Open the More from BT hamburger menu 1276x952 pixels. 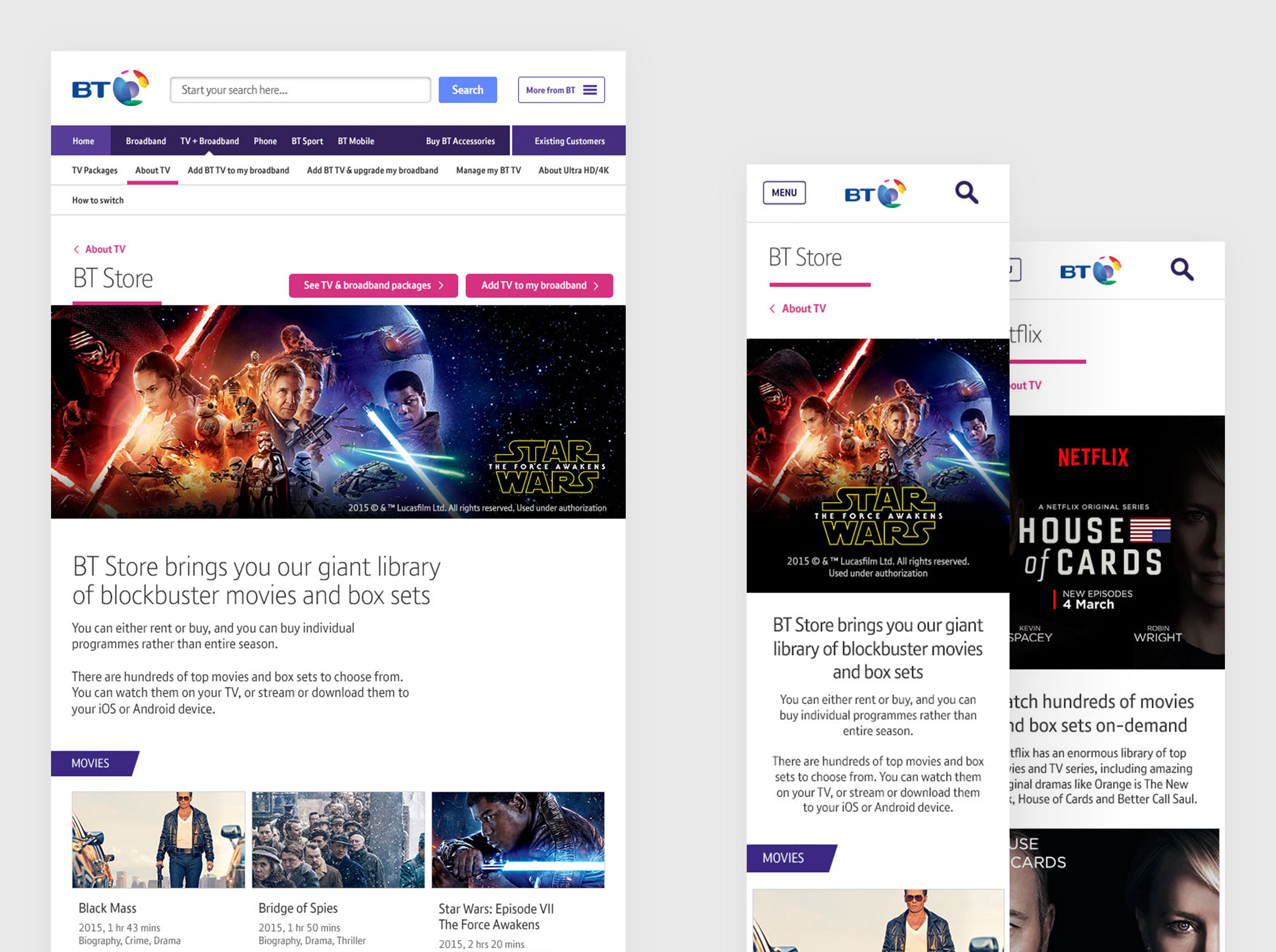[561, 90]
